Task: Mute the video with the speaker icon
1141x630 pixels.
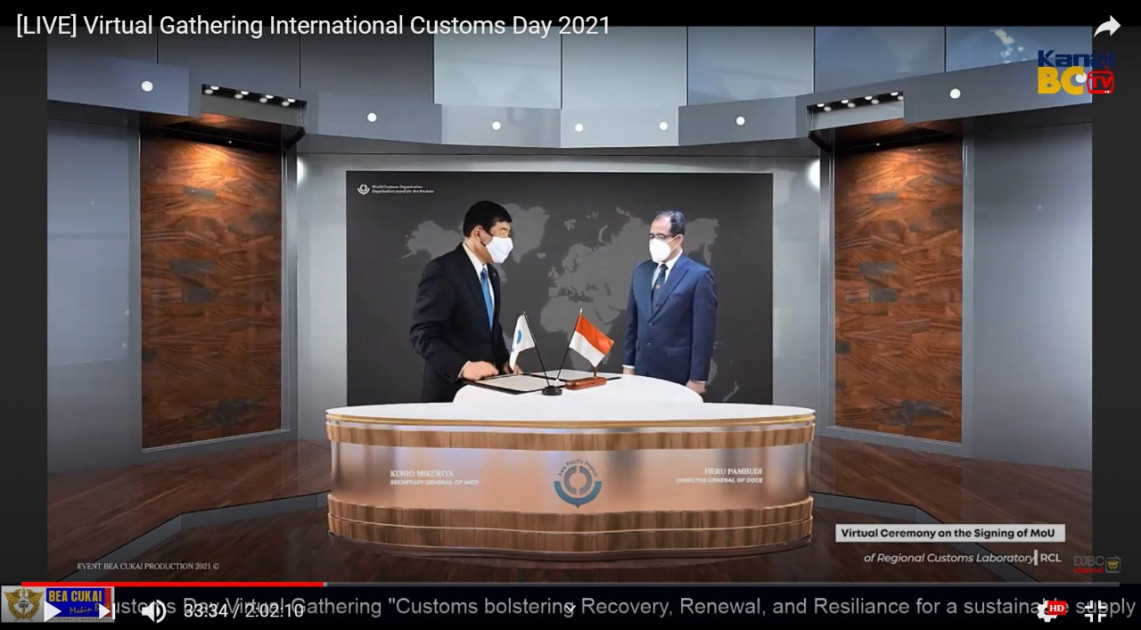Action: click(153, 611)
